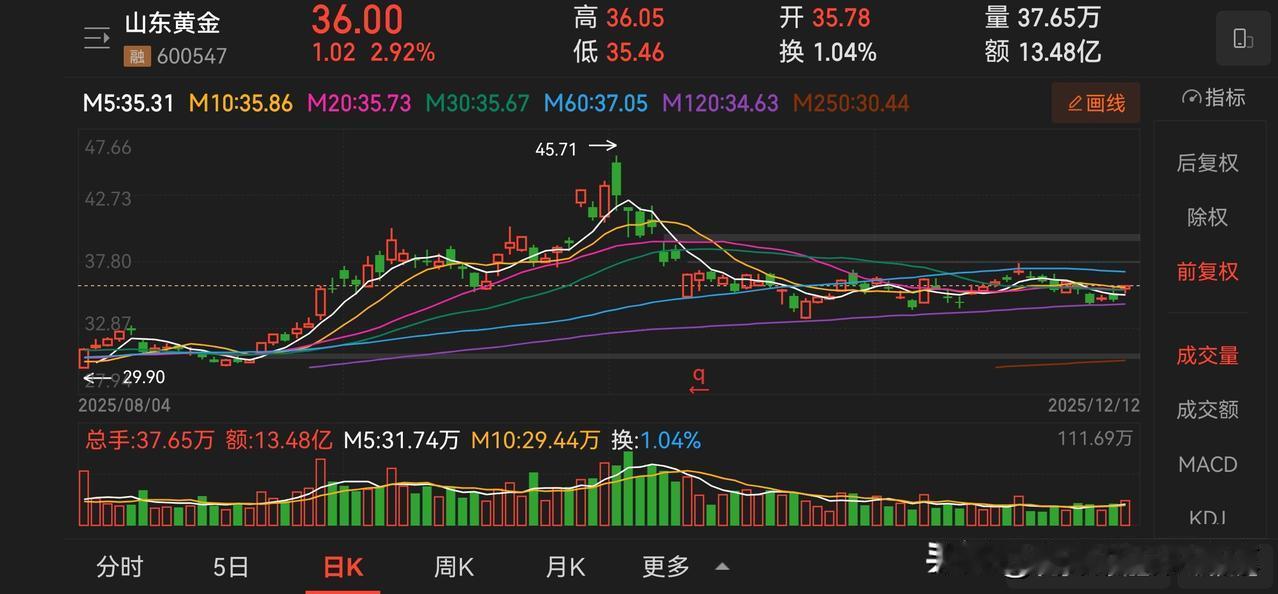The height and width of the screenshot is (594, 1278).
Task: Switch to the 分时 intraday tab
Action: [x=120, y=567]
